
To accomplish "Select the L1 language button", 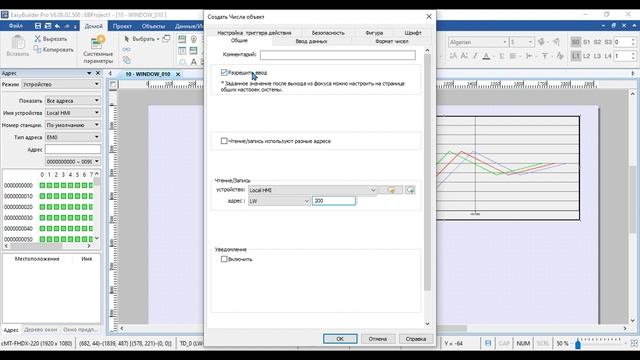I will tap(576, 56).
